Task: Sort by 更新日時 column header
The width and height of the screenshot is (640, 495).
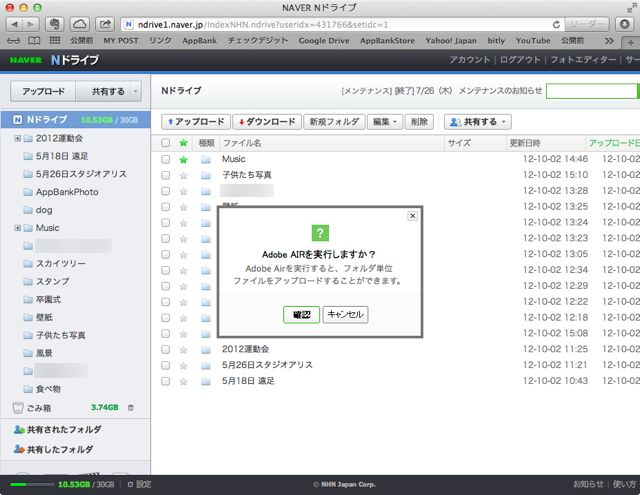Action: (x=525, y=143)
